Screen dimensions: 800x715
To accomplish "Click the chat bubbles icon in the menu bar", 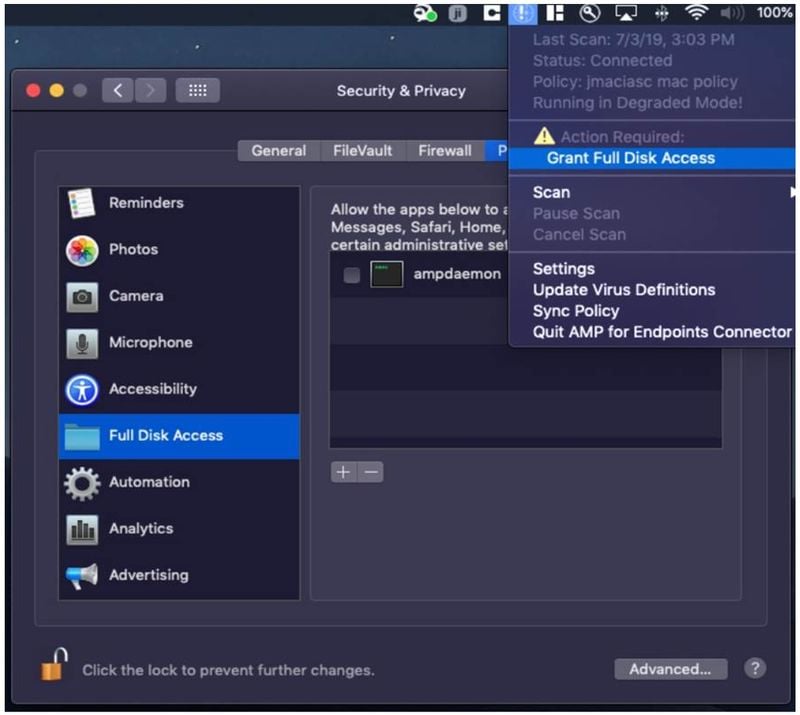I will [x=424, y=13].
